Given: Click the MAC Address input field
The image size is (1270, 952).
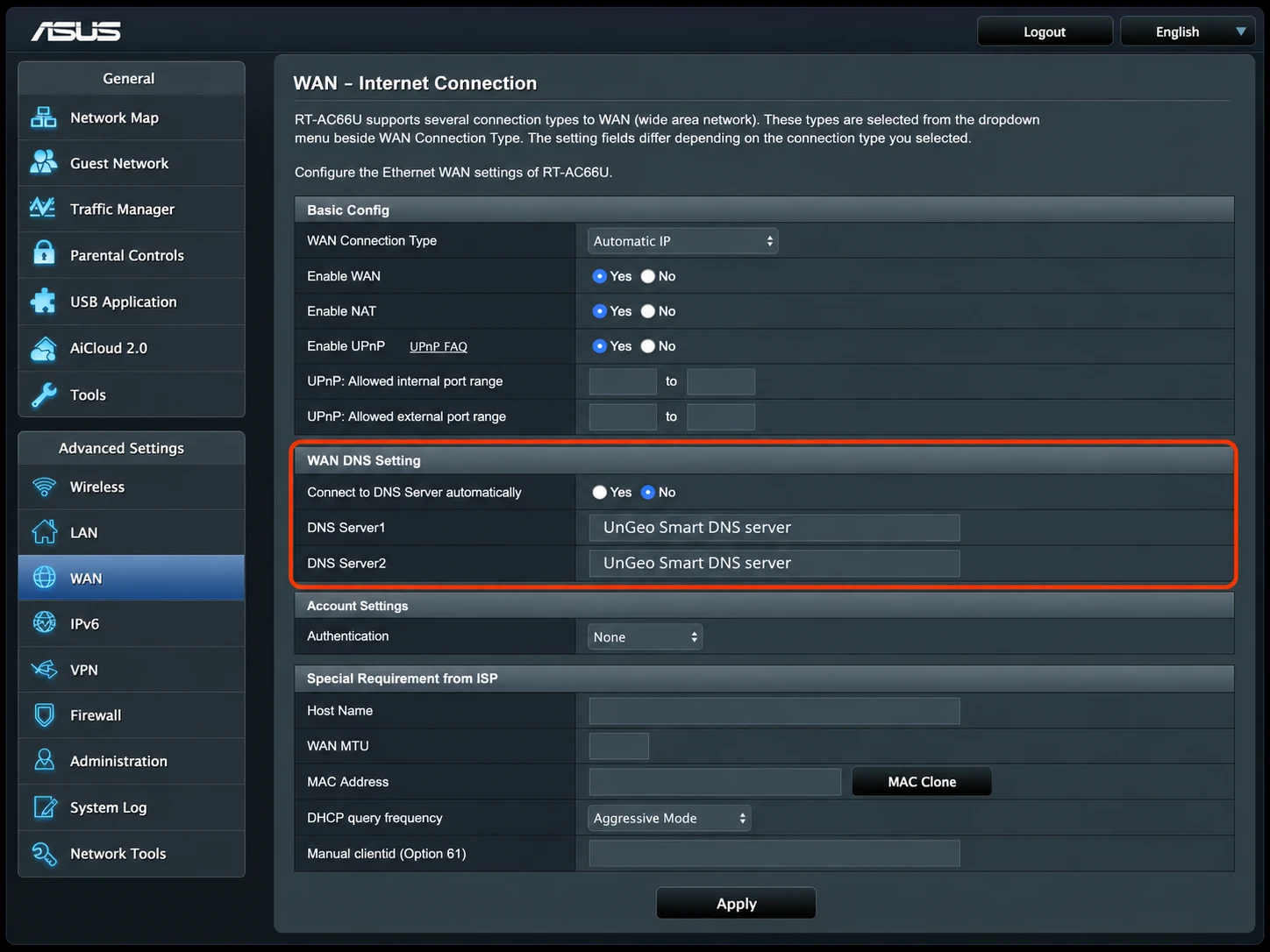Looking at the screenshot, I should [715, 782].
